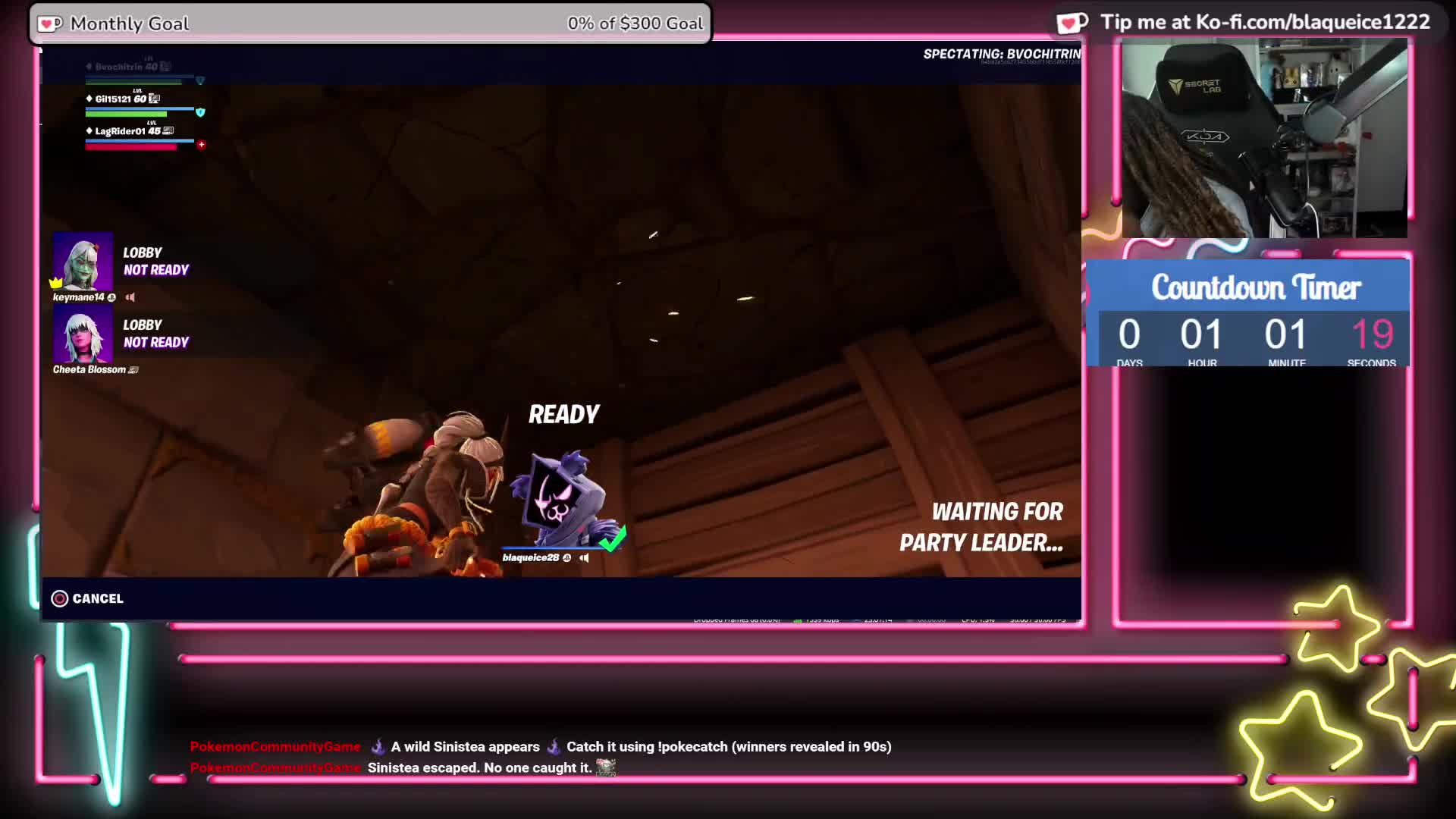Click keymane14 speaker voice icon

pos(130,297)
